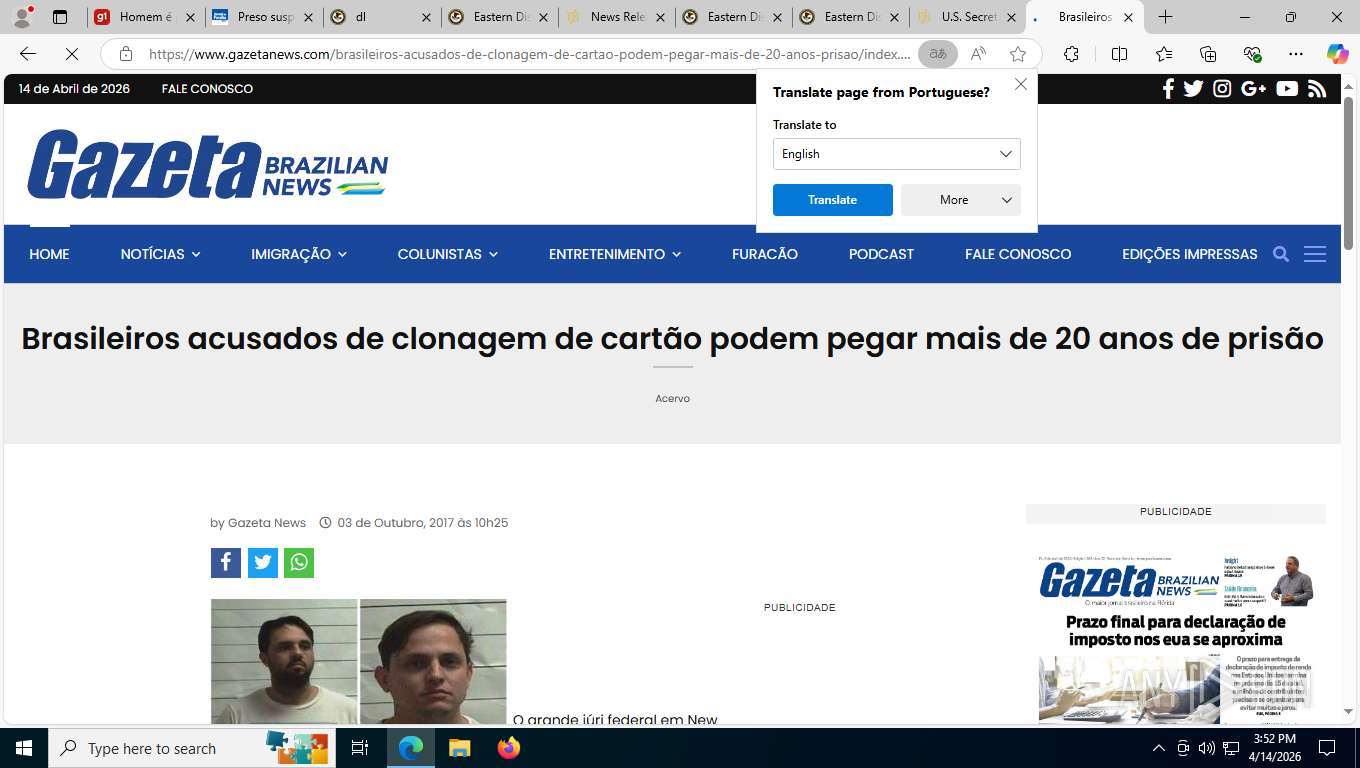Open Gazeta Facebook page icon in header
The height and width of the screenshot is (768, 1360).
click(x=1168, y=89)
